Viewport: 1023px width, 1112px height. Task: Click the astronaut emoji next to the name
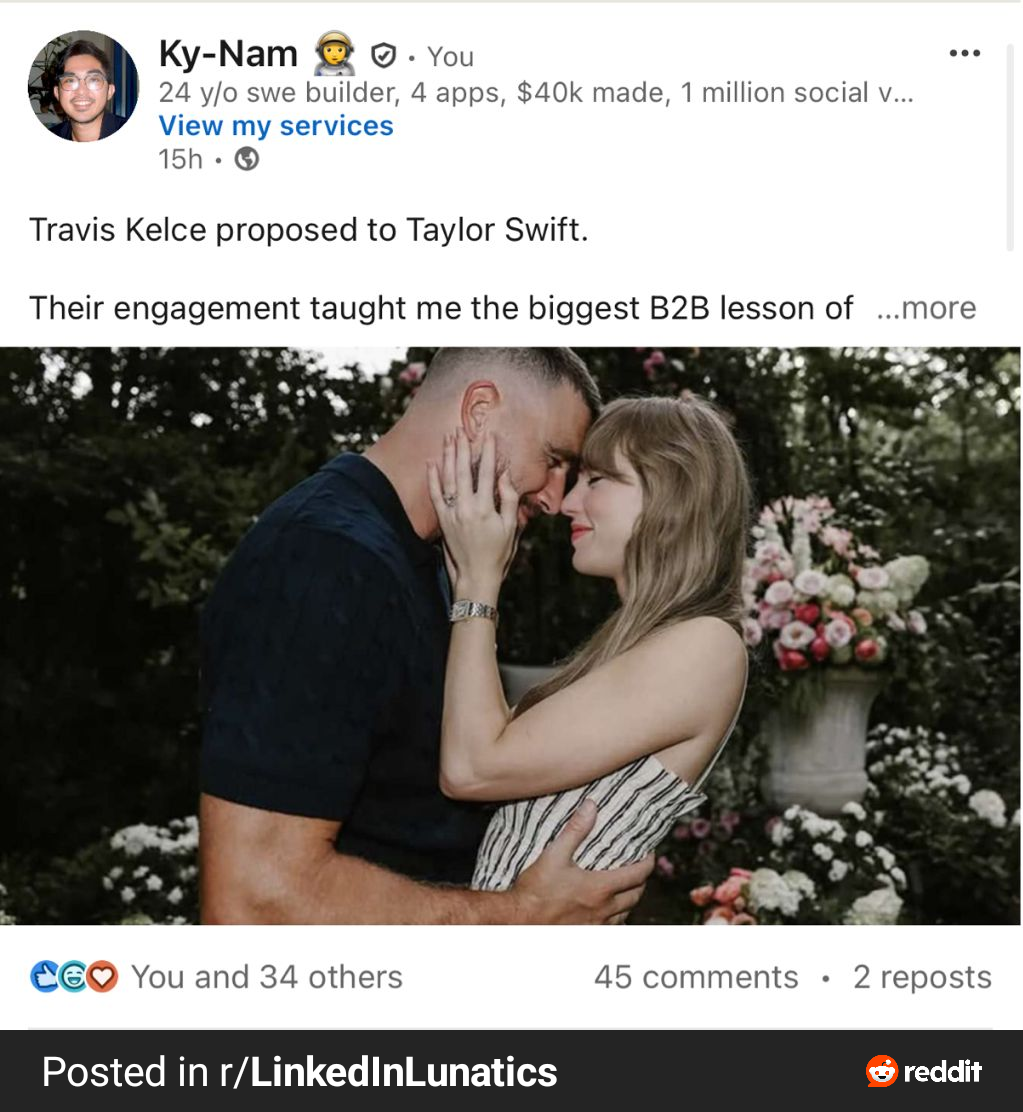coord(334,54)
